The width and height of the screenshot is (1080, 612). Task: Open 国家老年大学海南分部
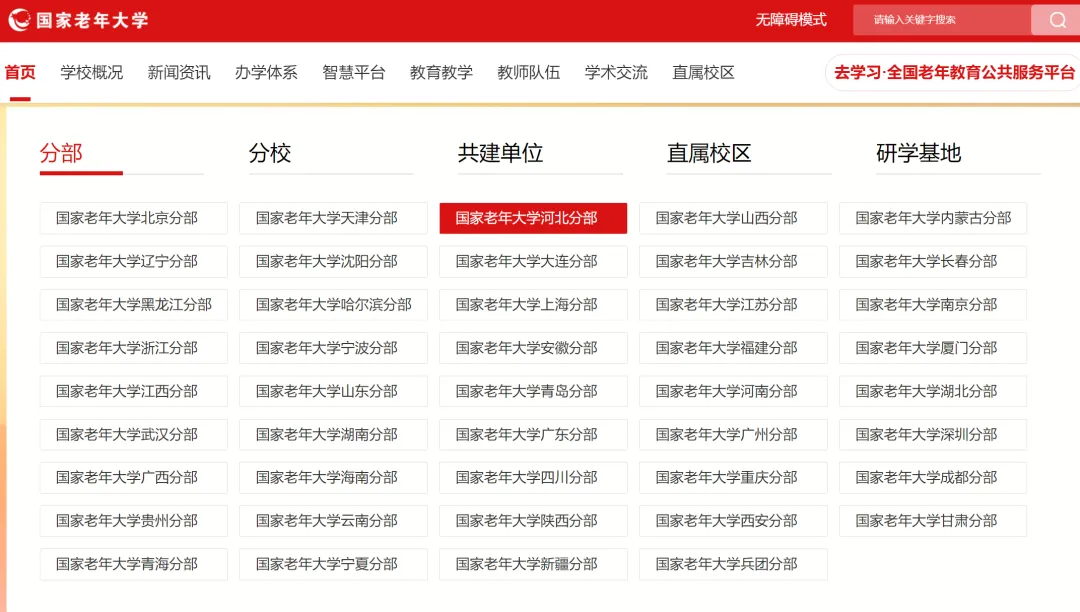click(x=333, y=478)
